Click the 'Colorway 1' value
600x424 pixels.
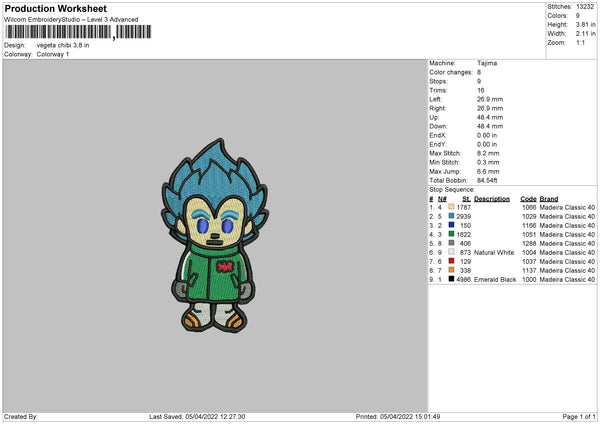point(53,54)
